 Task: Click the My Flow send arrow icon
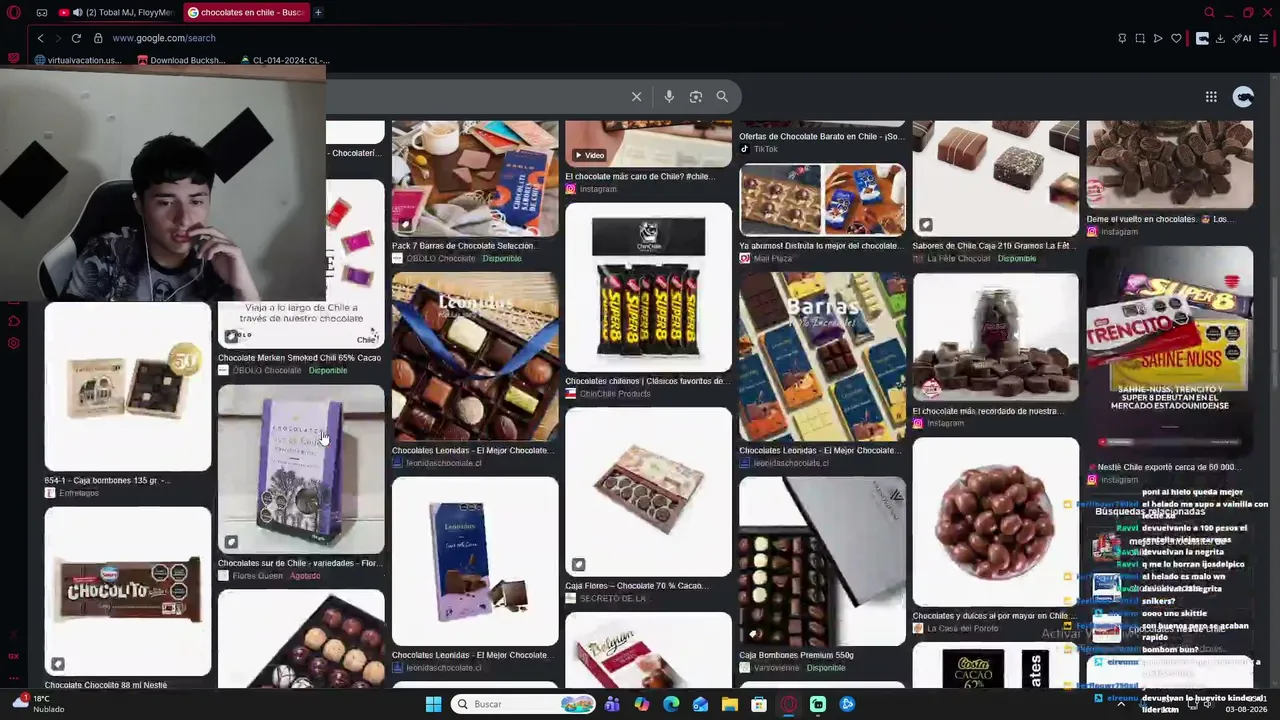coord(1158,38)
